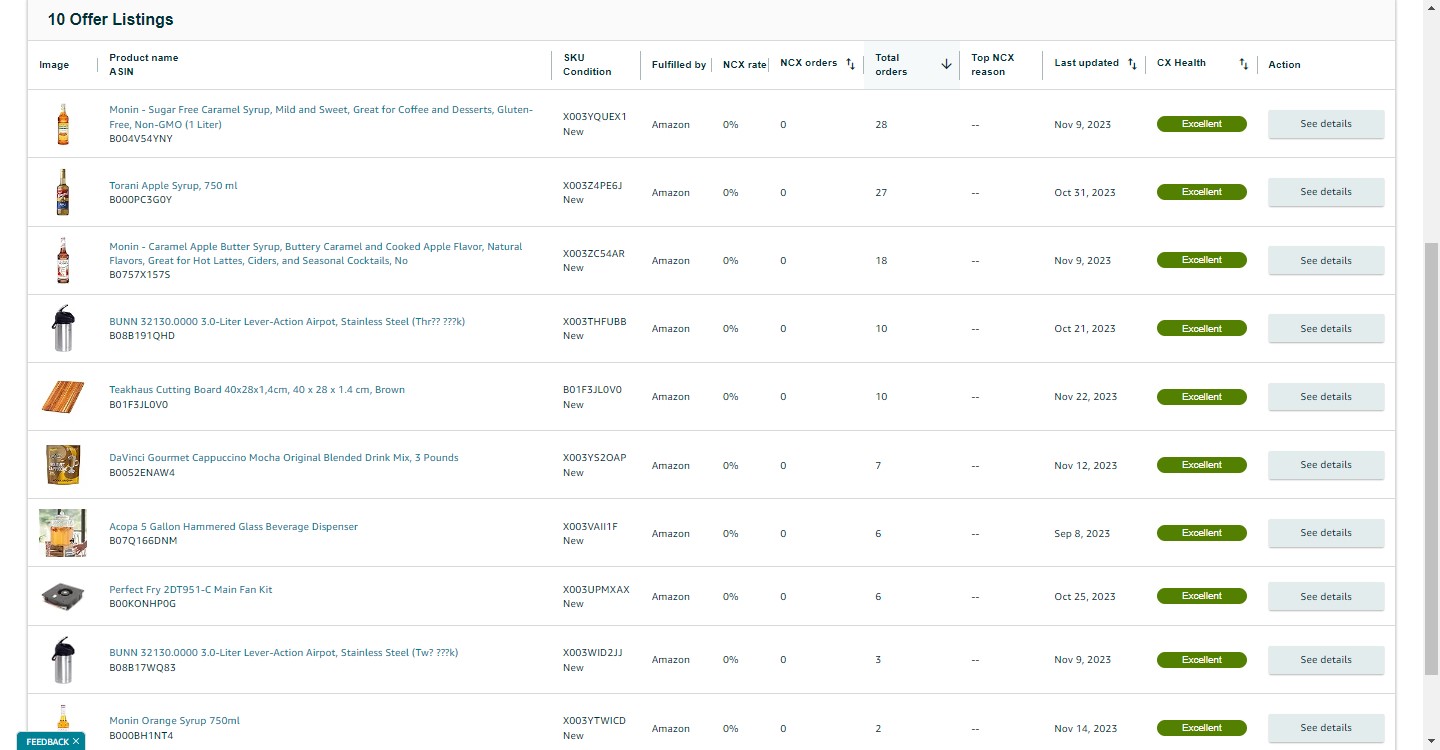Screen dimensions: 1440x750
Task: Select the SKU X003YQUEX1 cell
Action: pos(595,117)
